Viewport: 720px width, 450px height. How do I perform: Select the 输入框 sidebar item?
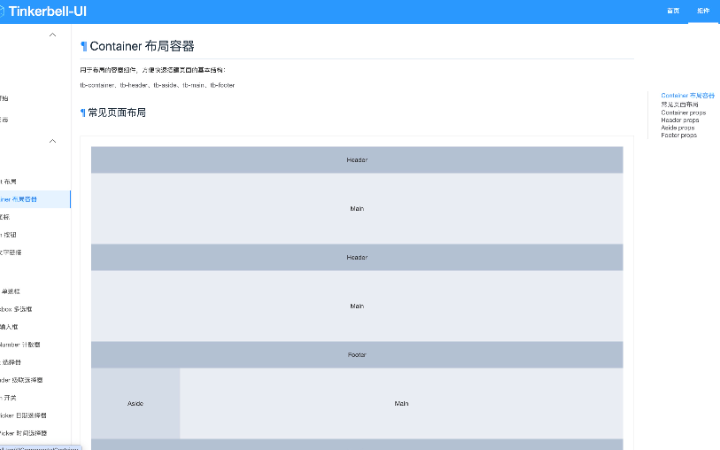click(x=35, y=327)
